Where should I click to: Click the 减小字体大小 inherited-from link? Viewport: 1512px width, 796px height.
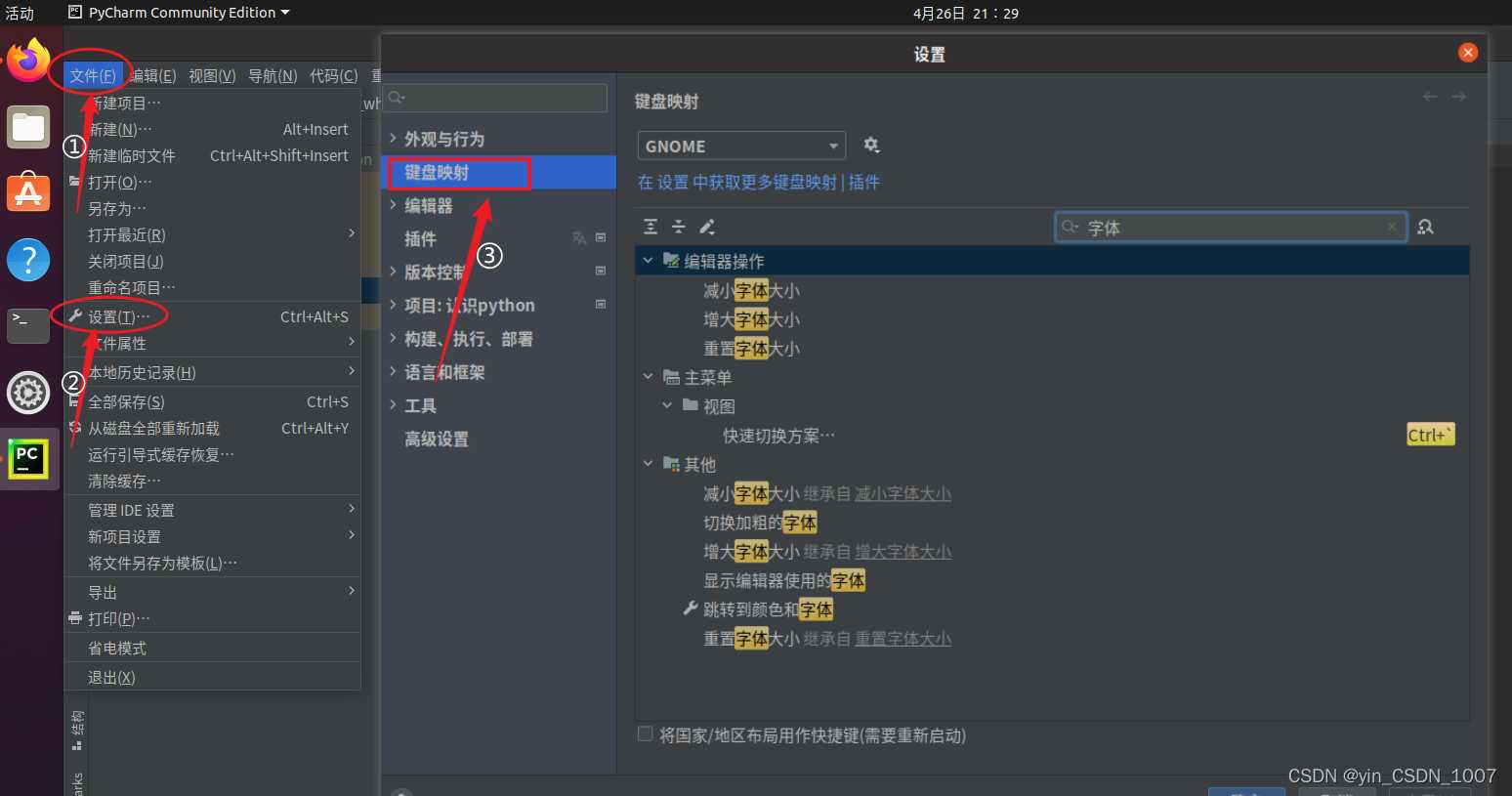[x=903, y=494]
